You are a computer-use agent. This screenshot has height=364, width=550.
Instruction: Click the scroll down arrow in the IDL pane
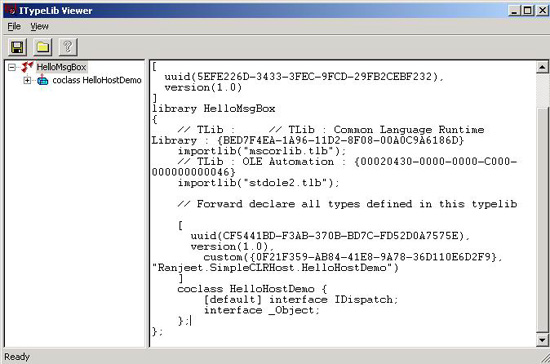click(542, 340)
